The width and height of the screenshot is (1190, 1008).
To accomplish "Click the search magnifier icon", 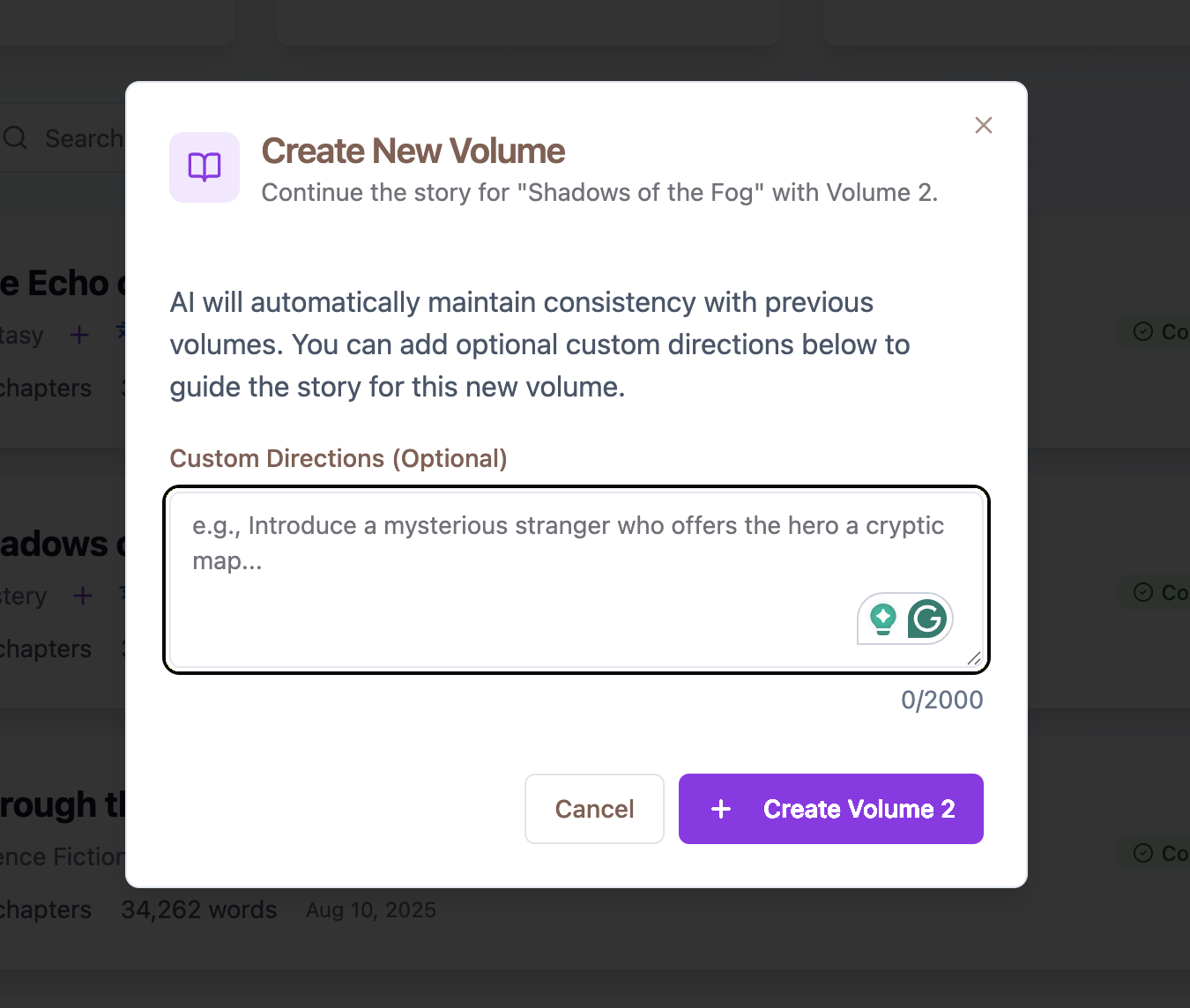I will click(x=16, y=137).
